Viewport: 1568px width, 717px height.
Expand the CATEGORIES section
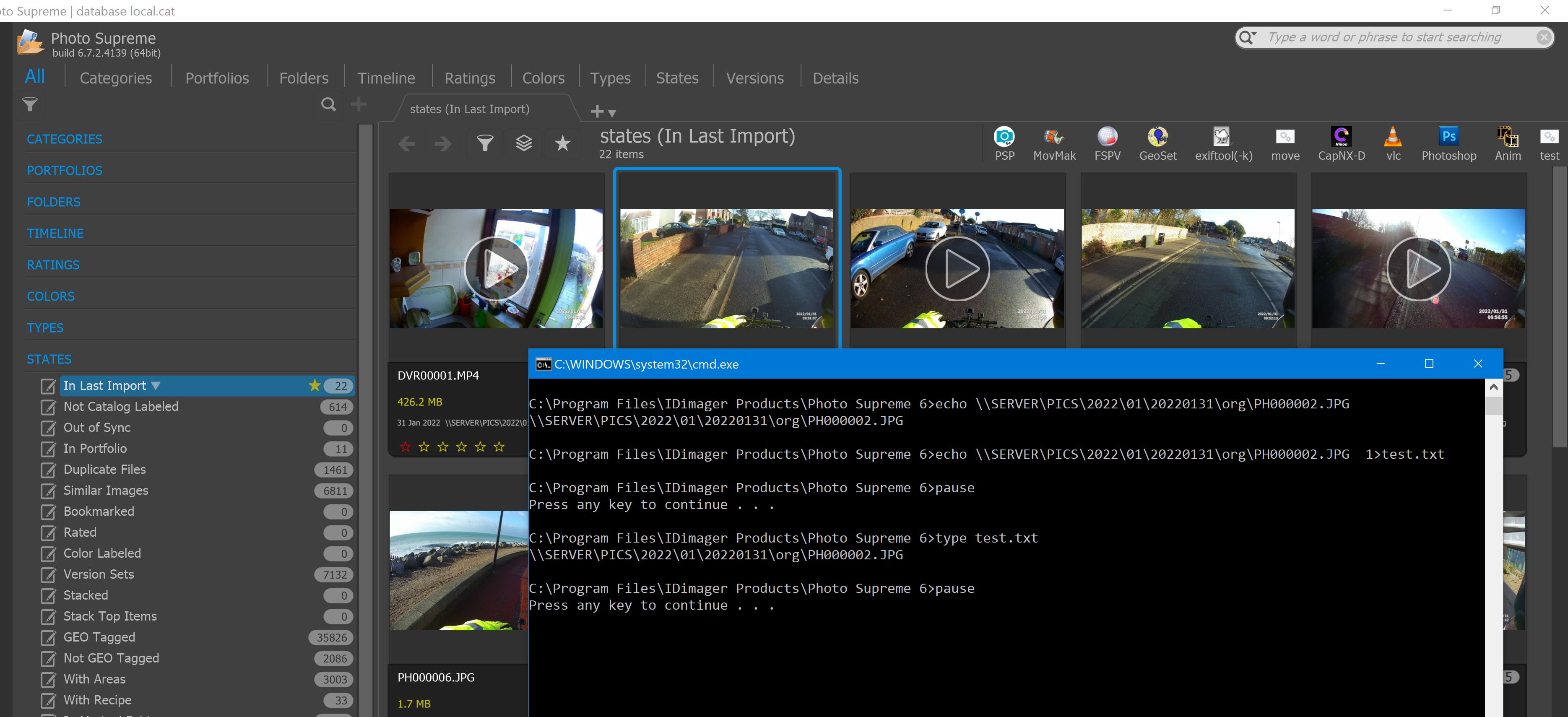click(x=65, y=139)
